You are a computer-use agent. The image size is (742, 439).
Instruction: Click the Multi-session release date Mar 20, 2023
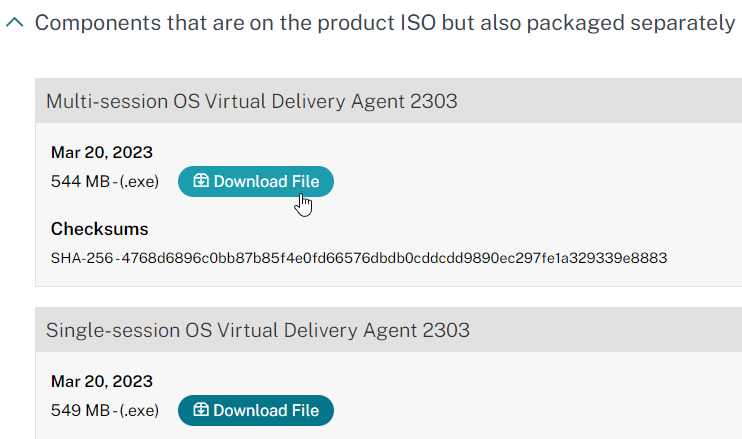(x=102, y=152)
